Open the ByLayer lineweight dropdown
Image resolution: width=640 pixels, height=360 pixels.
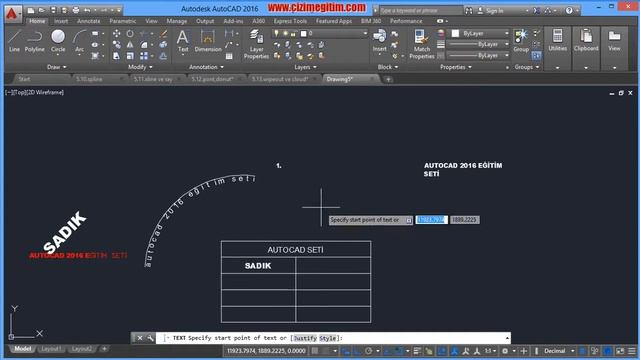[507, 44]
